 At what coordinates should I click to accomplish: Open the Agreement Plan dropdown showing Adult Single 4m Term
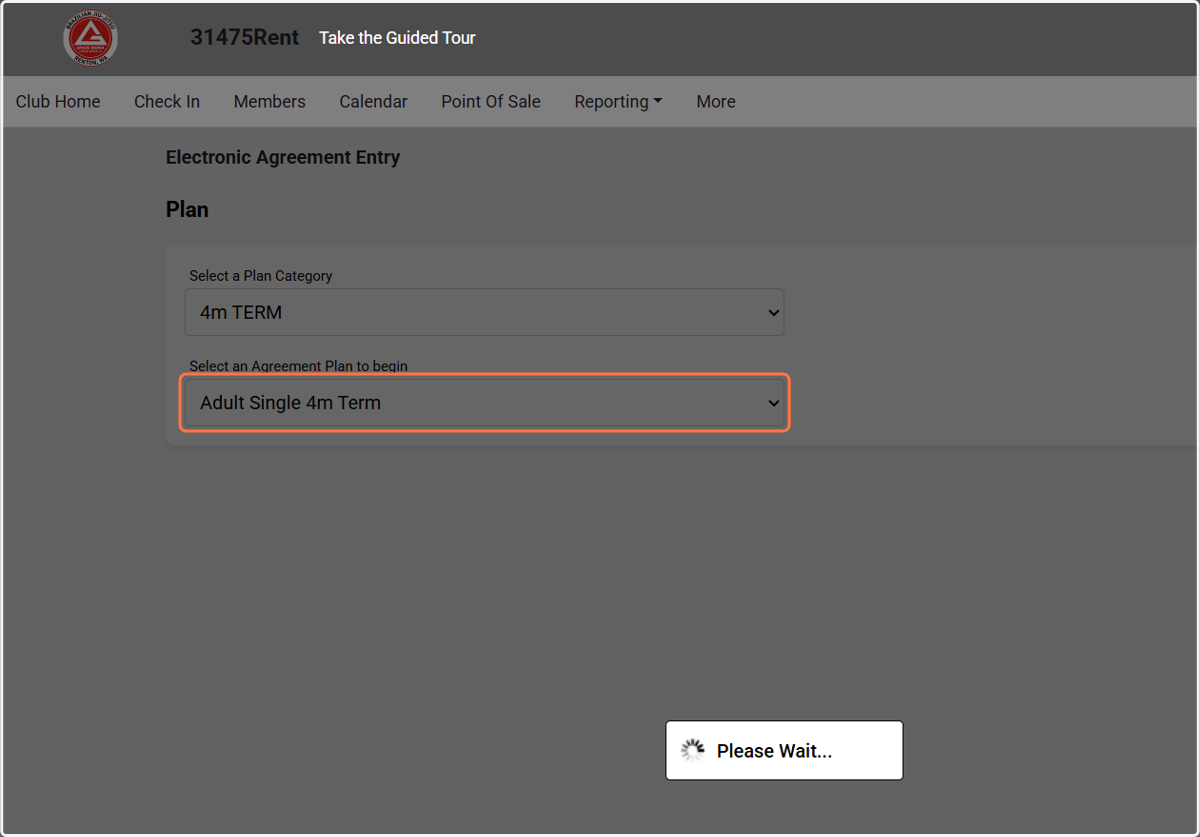point(485,403)
